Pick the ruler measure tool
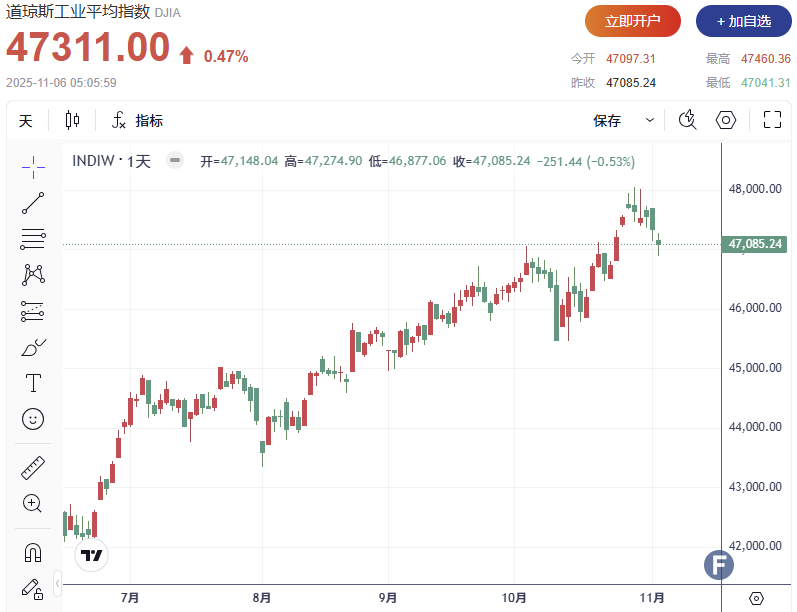This screenshot has width=797, height=612. pos(33,467)
